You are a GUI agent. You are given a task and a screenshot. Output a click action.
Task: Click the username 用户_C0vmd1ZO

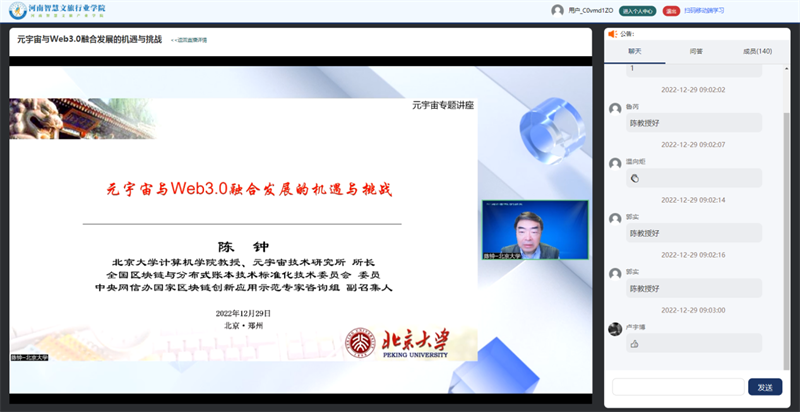tap(590, 11)
